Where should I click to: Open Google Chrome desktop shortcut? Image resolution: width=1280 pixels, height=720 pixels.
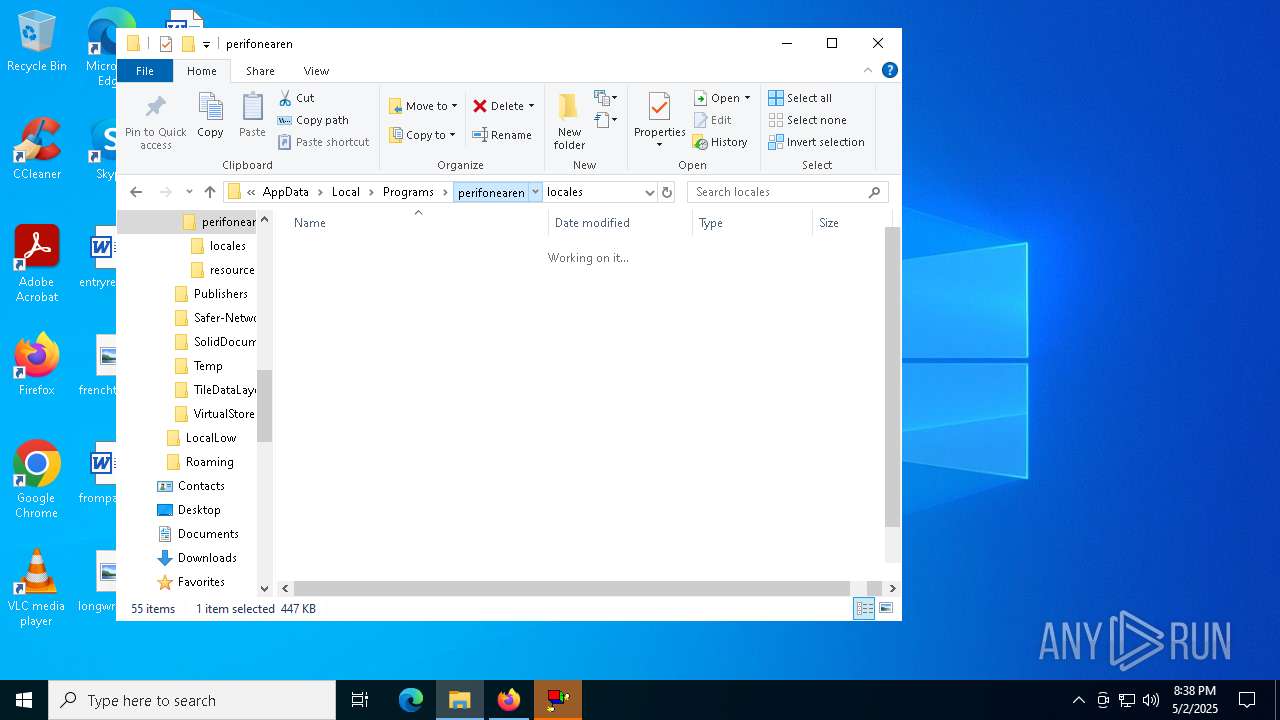pos(37,480)
